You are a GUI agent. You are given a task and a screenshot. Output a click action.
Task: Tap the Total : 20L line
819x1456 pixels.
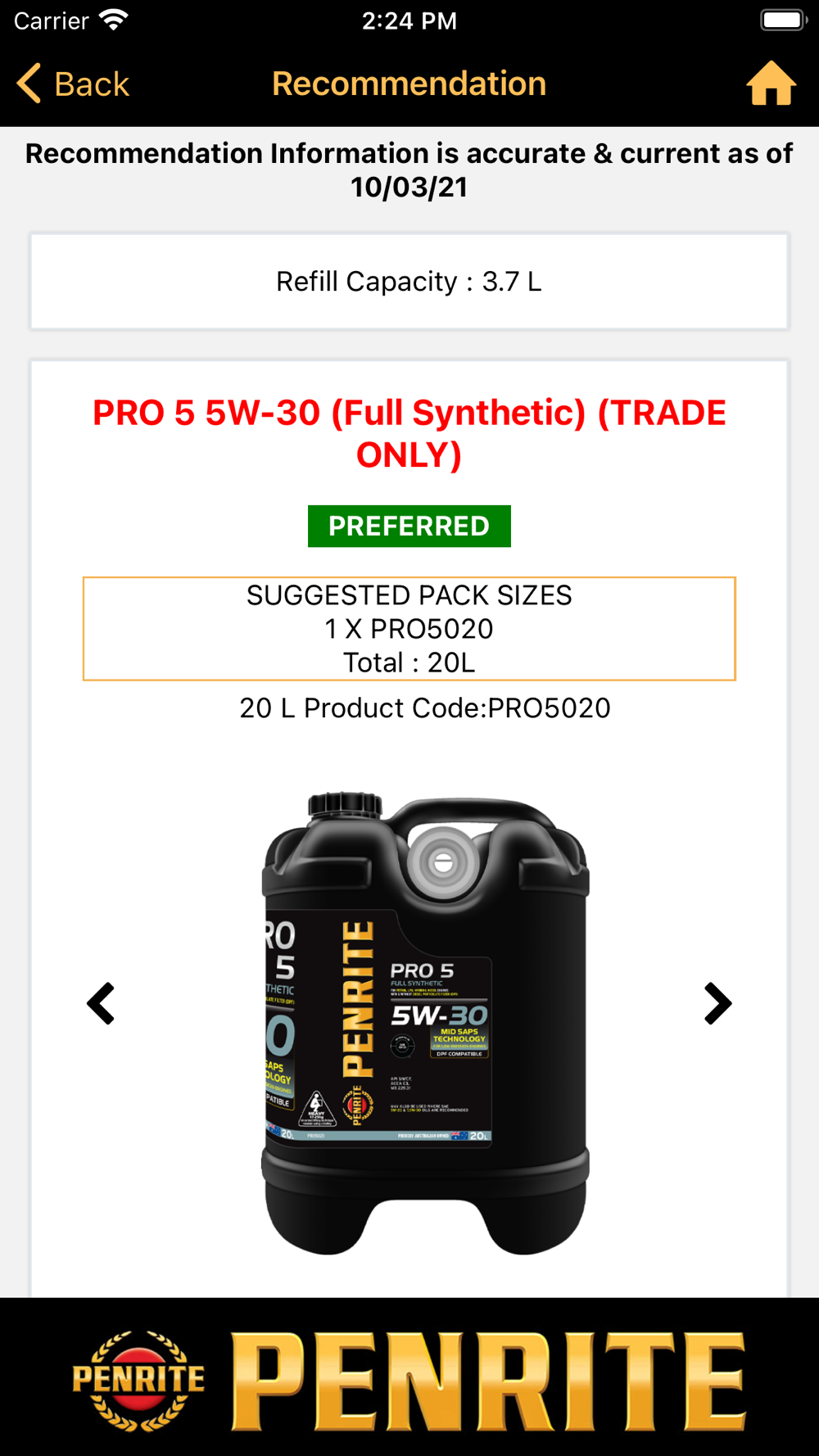(409, 662)
